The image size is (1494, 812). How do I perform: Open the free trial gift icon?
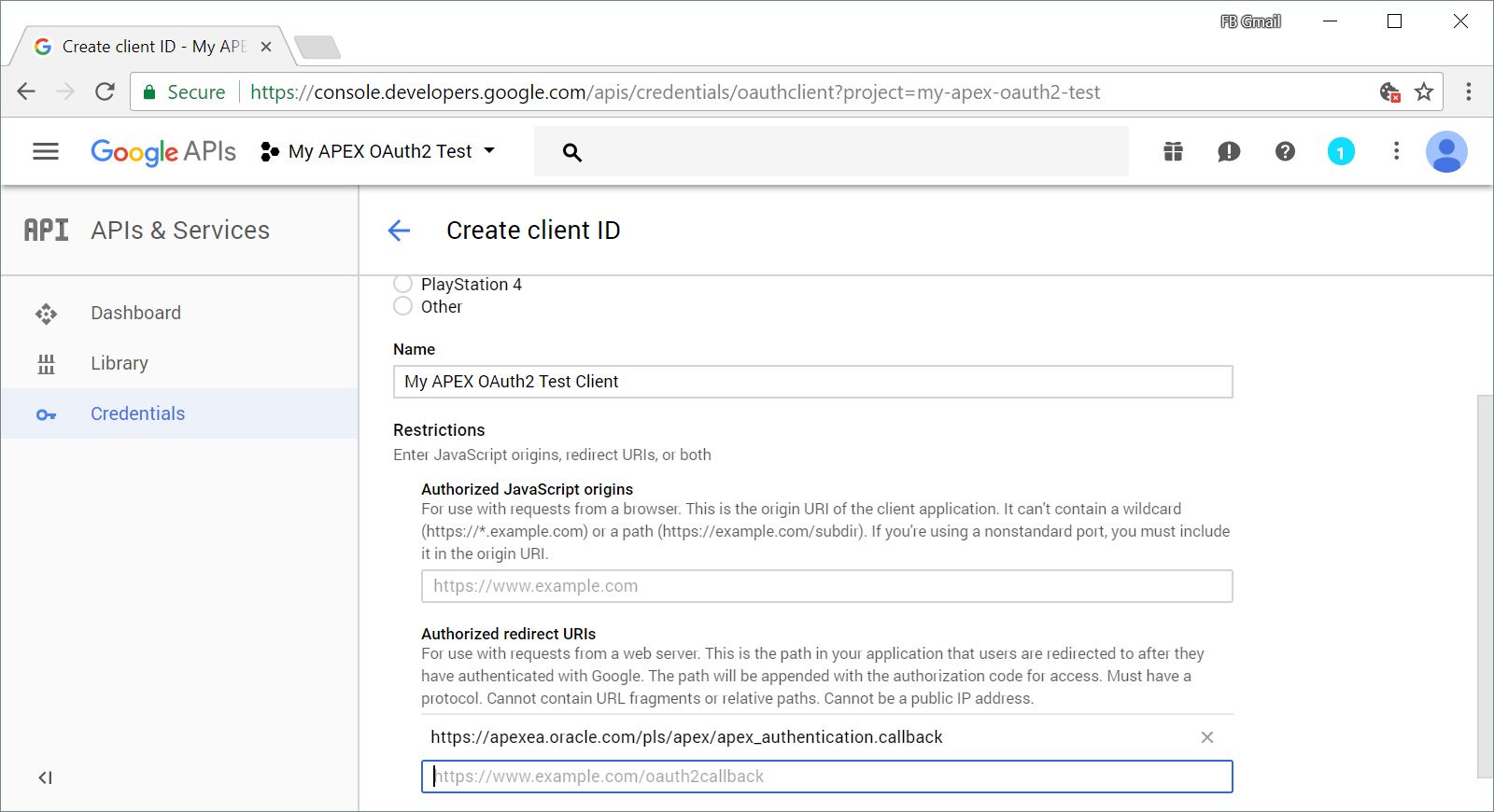(x=1174, y=151)
